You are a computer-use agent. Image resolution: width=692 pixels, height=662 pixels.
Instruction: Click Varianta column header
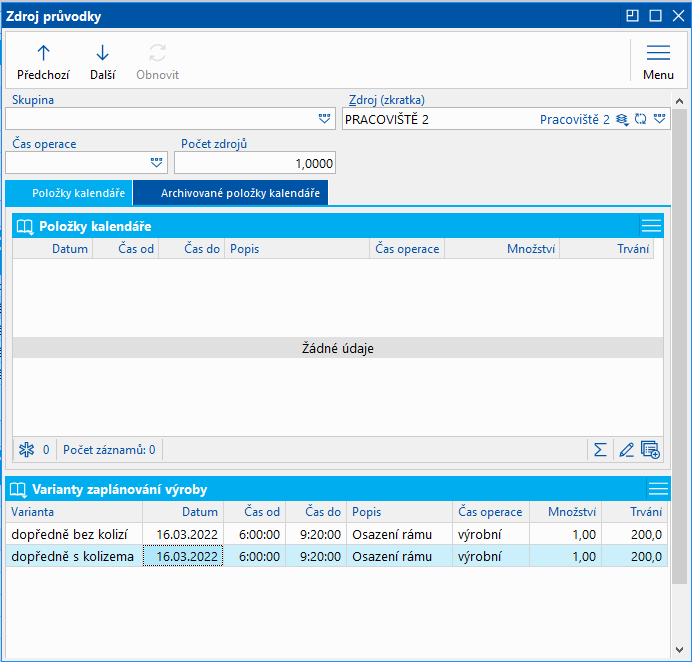(x=74, y=512)
